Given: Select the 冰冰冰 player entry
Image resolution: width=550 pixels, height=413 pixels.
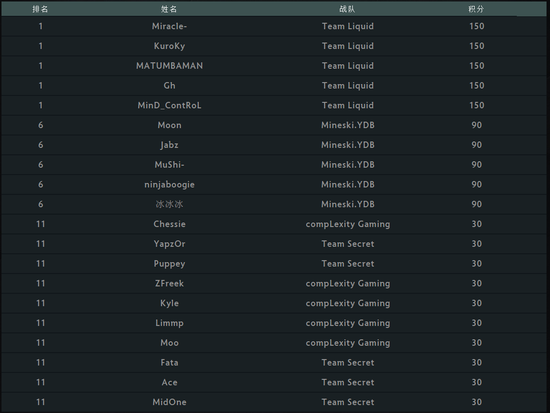Looking at the screenshot, I should click(x=169, y=204).
